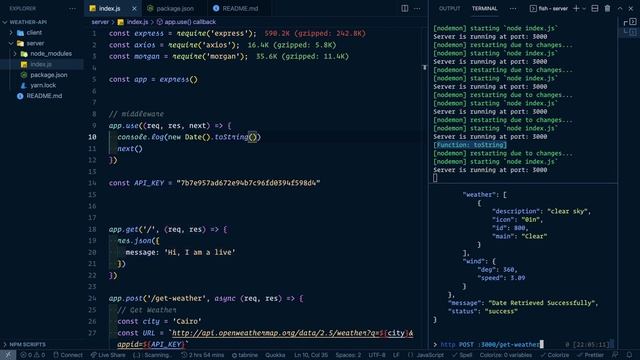Select the fish - server terminal label

coord(549,8)
